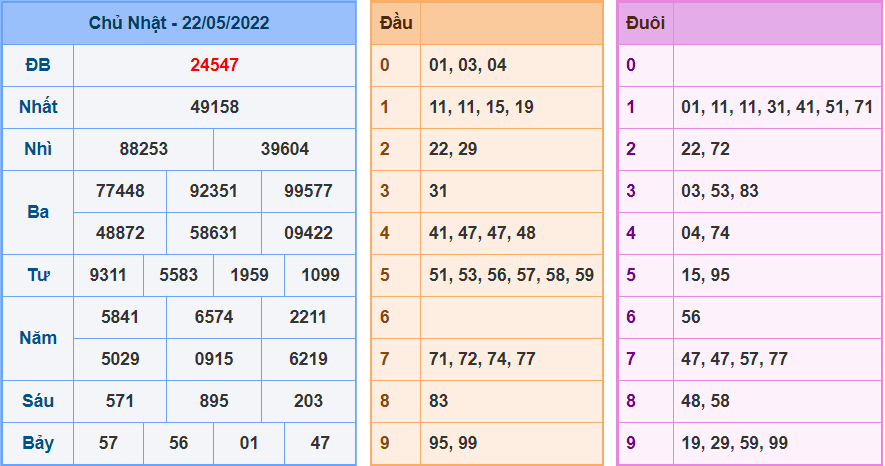Image resolution: width=885 pixels, height=466 pixels.
Task: Select the Đầu values '01, 03, 04'
Action: tap(467, 65)
